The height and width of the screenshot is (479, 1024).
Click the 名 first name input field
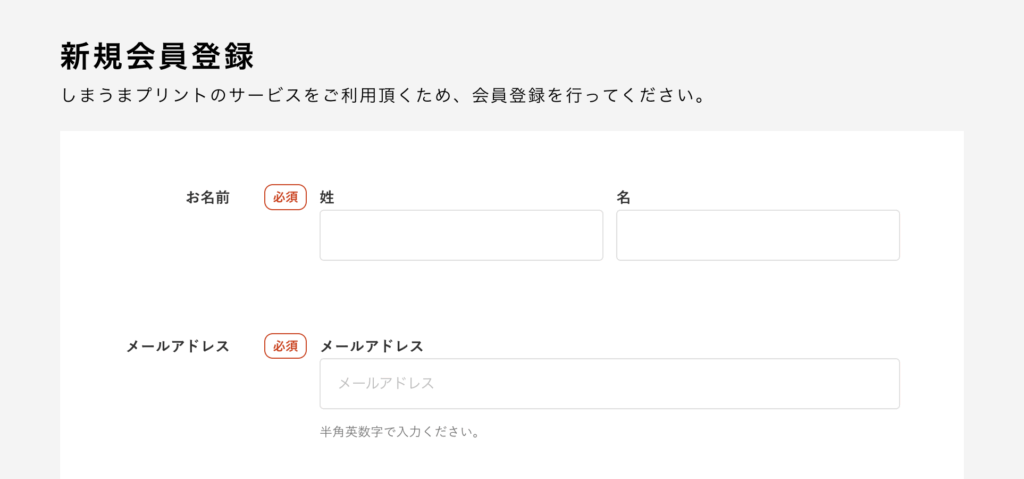(x=757, y=235)
